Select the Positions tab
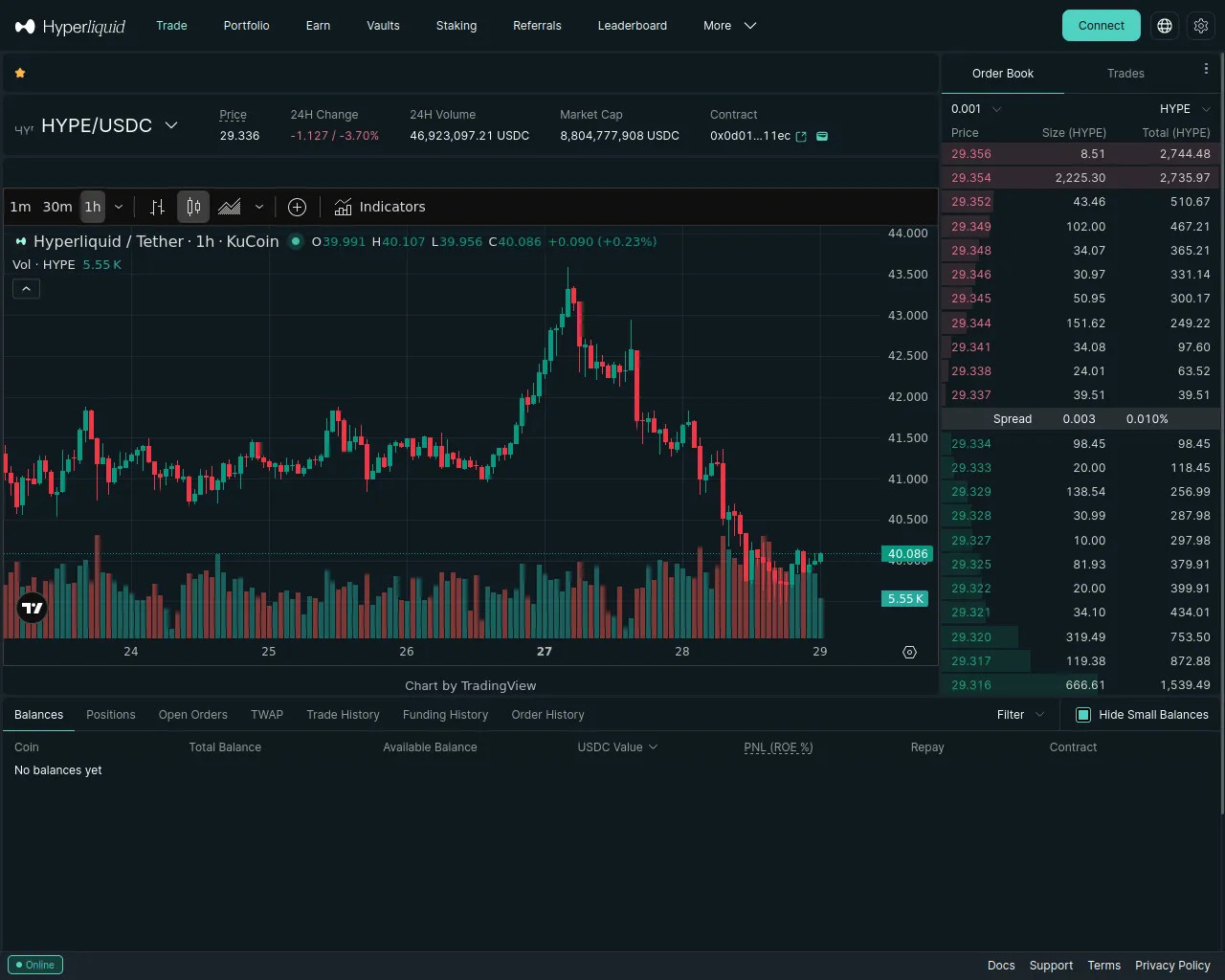 111,715
